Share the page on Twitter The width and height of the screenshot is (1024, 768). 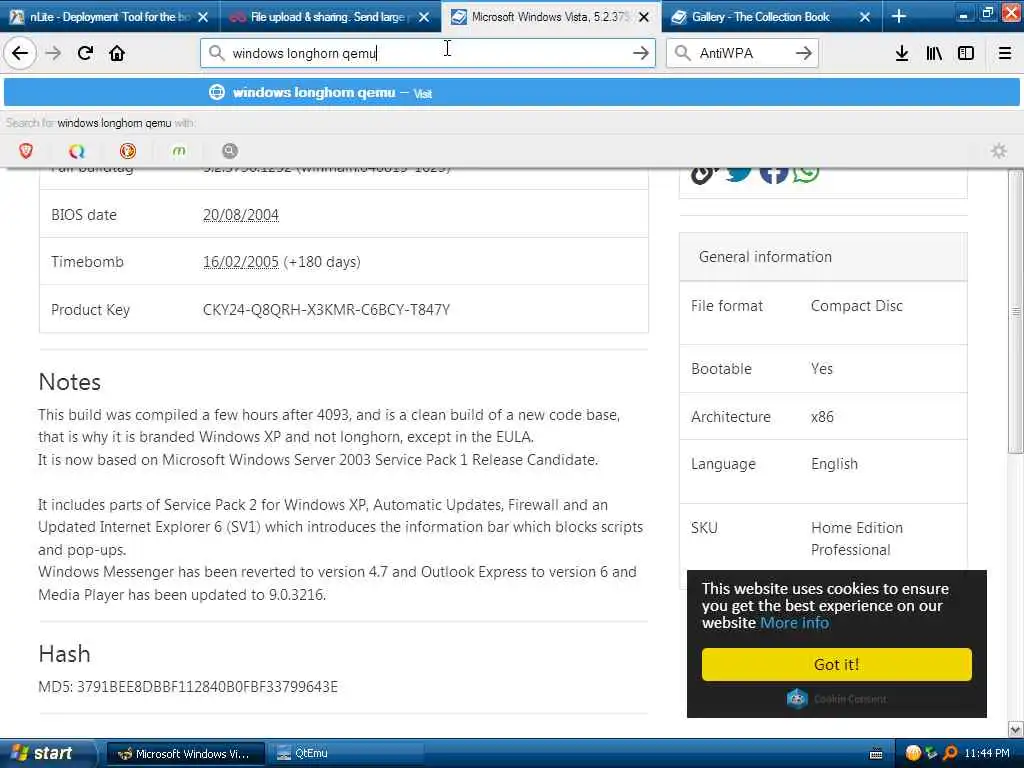(739, 174)
